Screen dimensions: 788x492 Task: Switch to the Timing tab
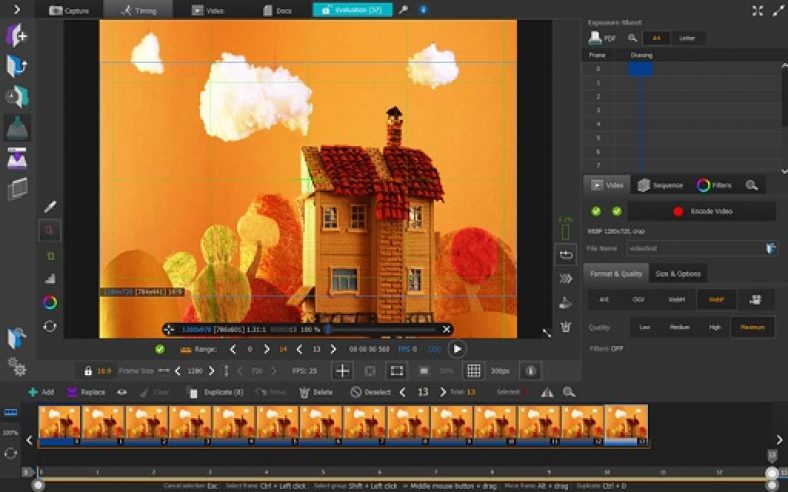137,10
